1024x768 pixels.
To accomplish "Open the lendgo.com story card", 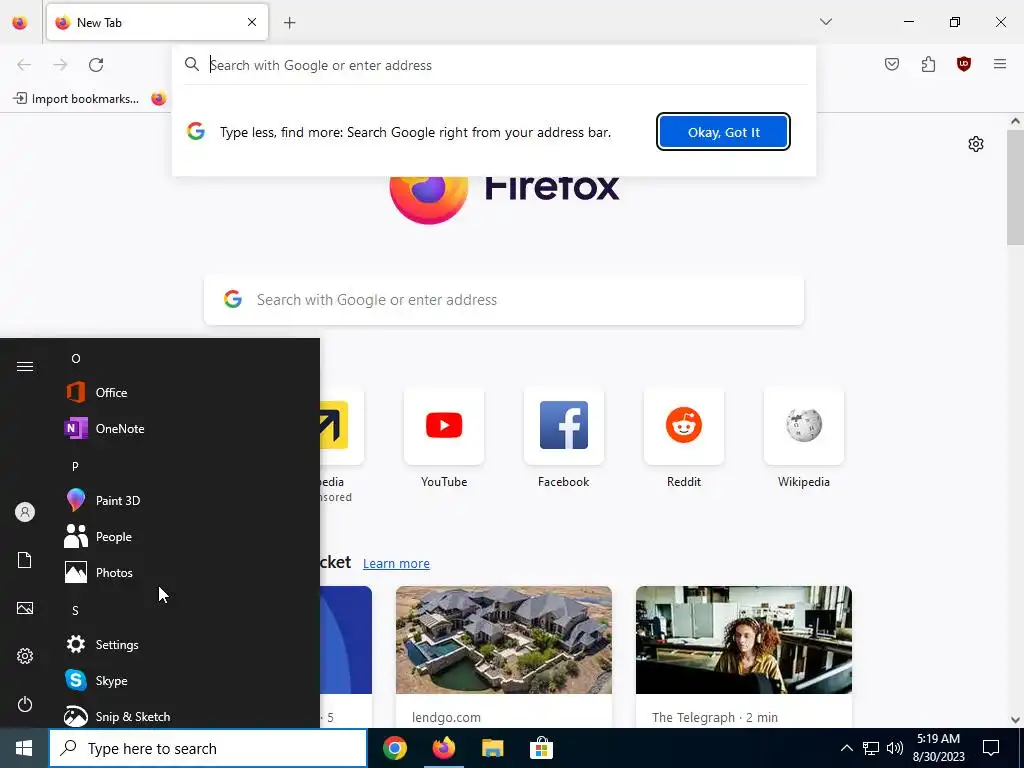I will pos(504,656).
